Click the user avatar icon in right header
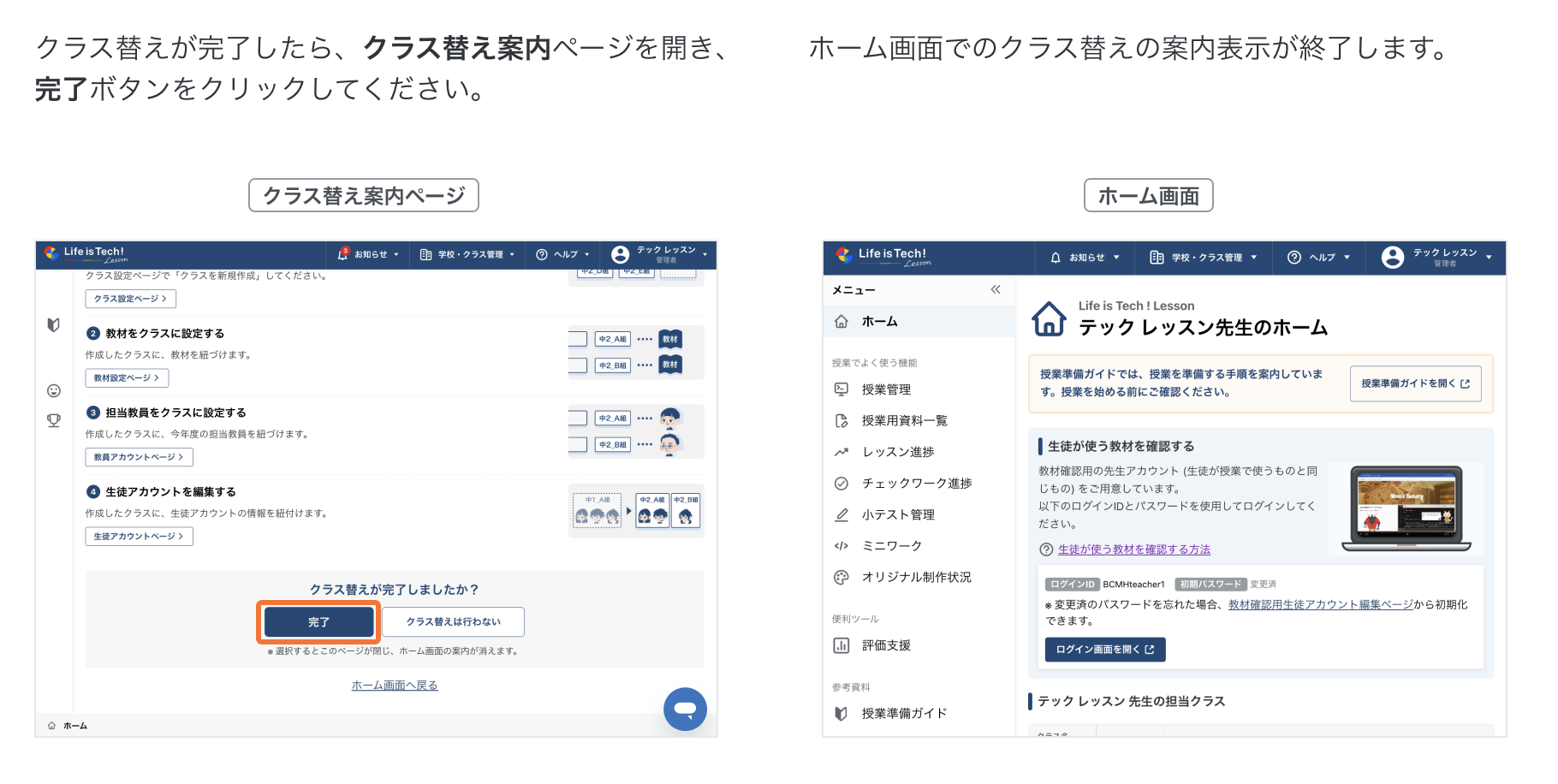1558x784 pixels. pos(1393,257)
